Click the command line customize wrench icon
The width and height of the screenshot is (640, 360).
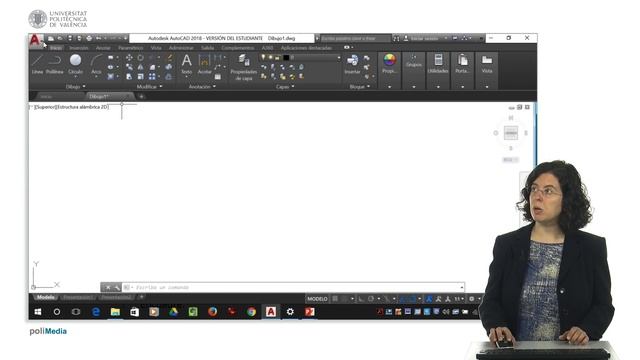coord(117,287)
